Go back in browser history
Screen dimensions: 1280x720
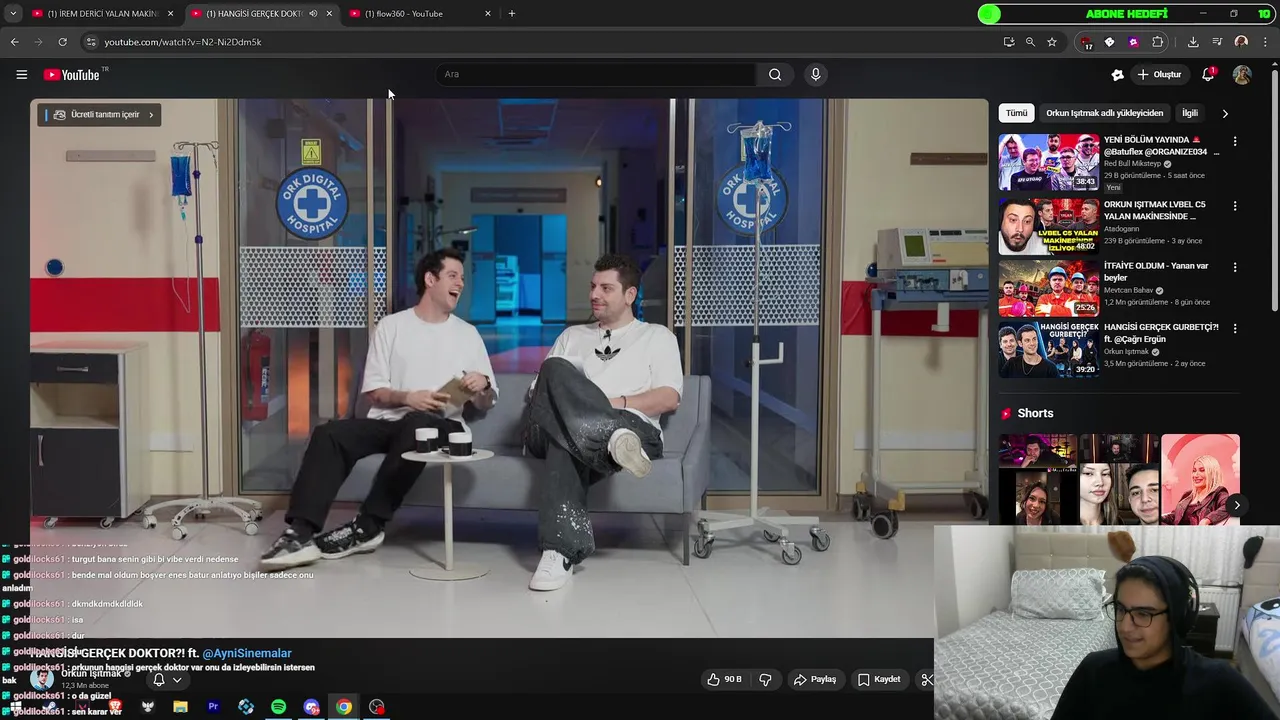(14, 42)
